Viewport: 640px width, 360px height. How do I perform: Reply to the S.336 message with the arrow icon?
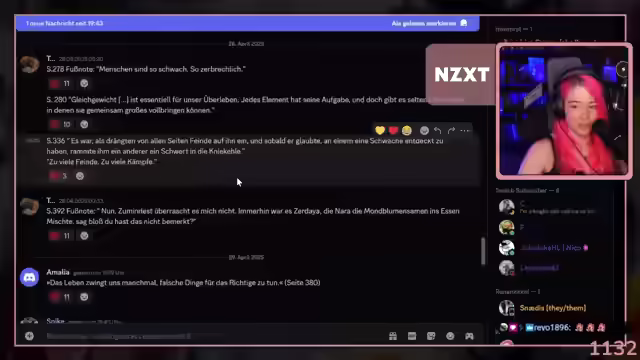pyautogui.click(x=438, y=131)
